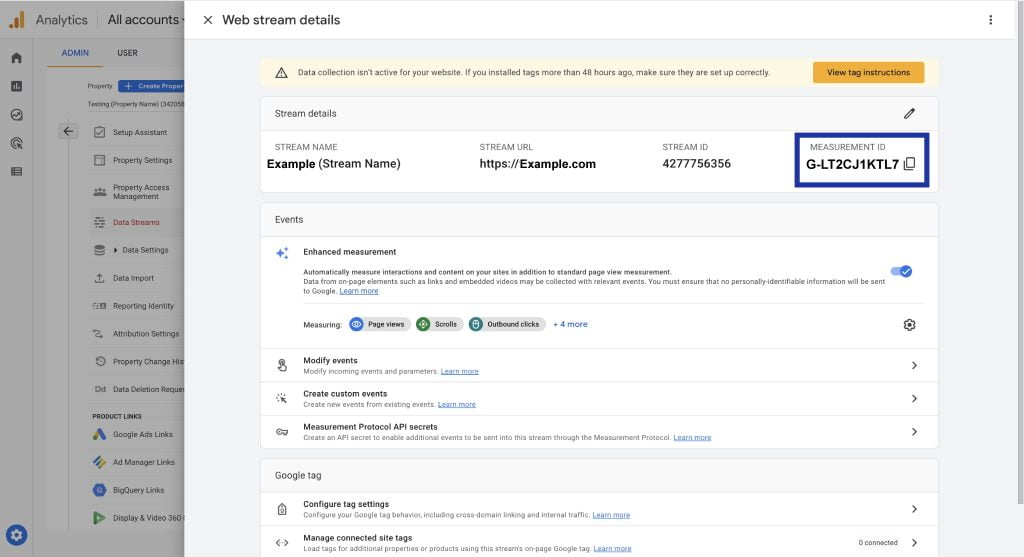The height and width of the screenshot is (557, 1024).
Task: Open Learn more link for Modify events
Action: coord(459,372)
